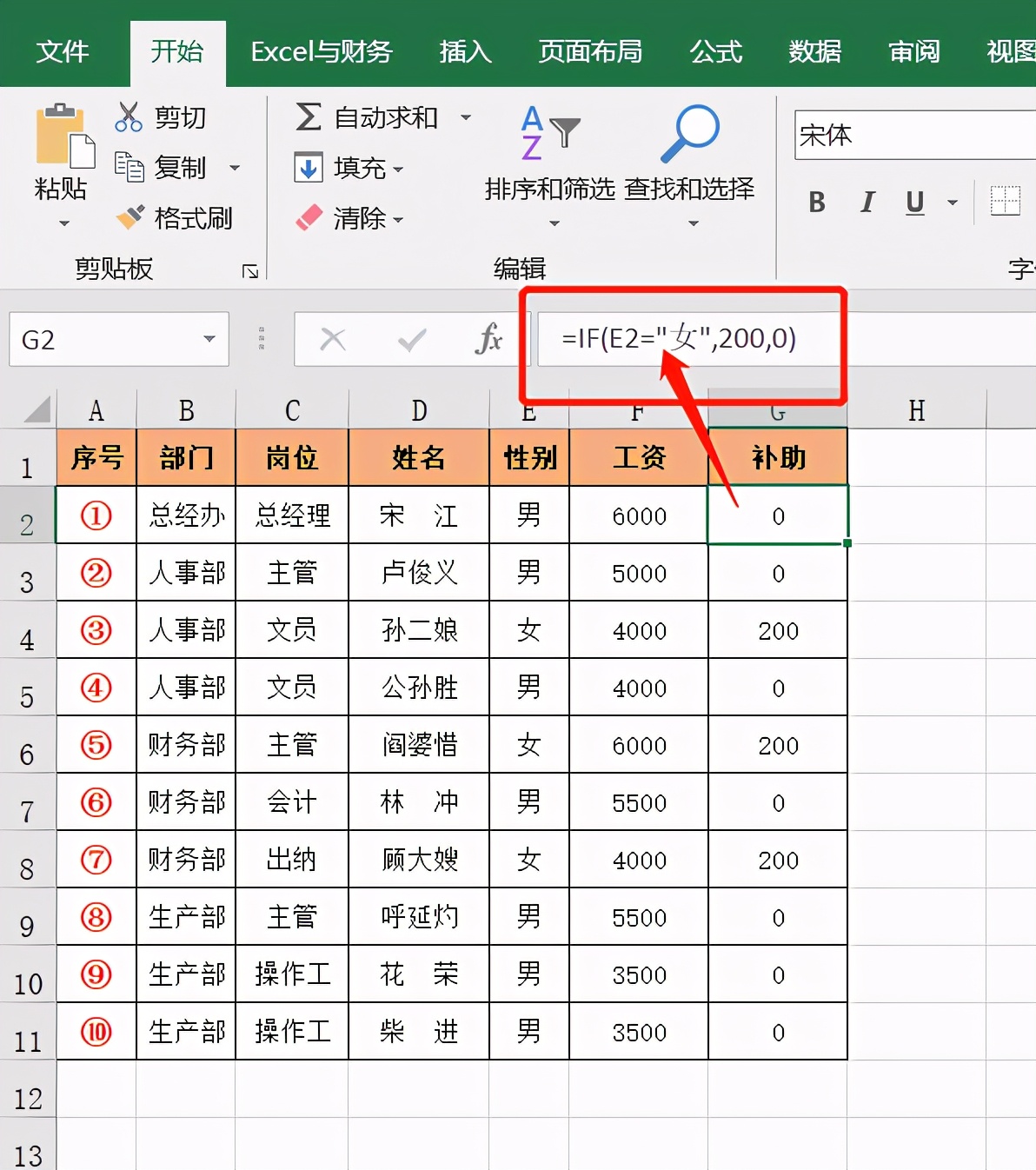
Task: Click the Copy icon
Action: pyautogui.click(x=129, y=167)
